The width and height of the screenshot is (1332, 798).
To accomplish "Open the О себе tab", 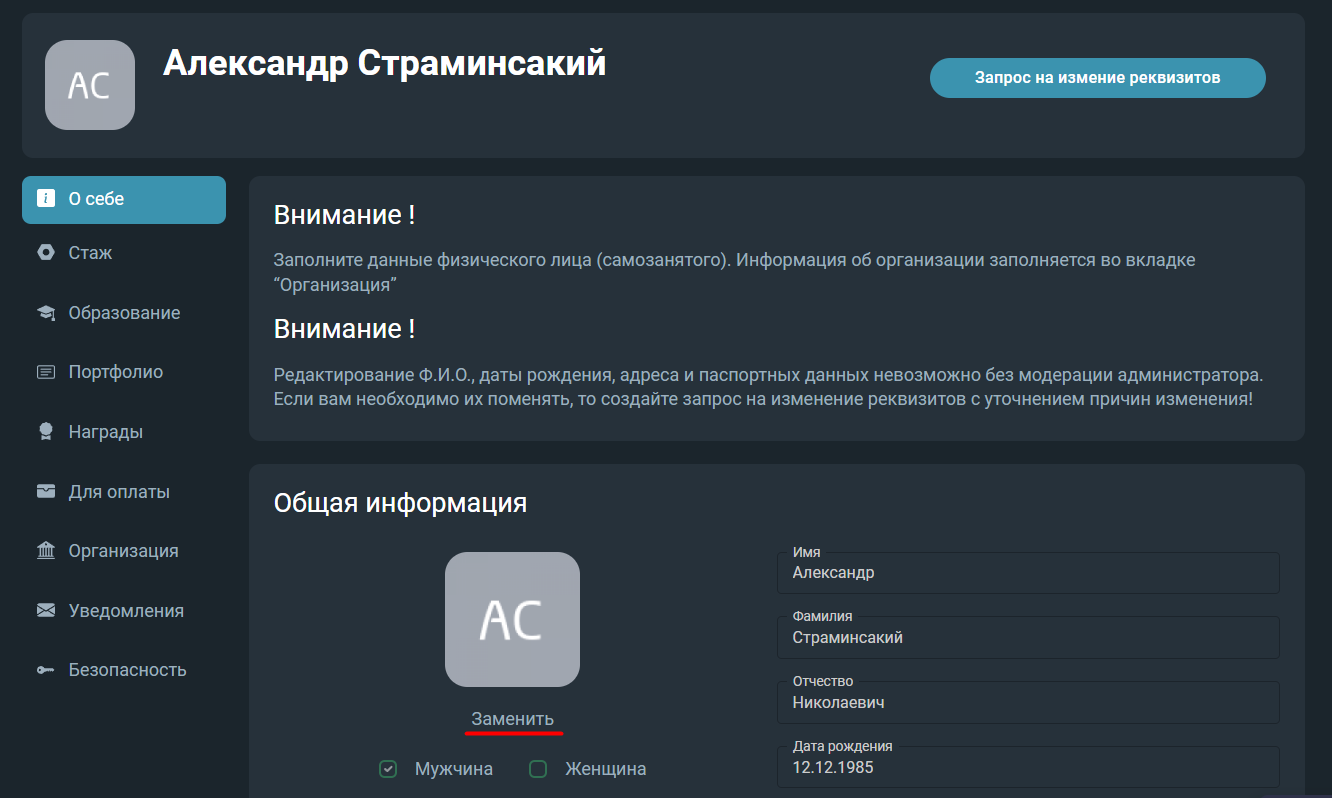I will tap(124, 199).
